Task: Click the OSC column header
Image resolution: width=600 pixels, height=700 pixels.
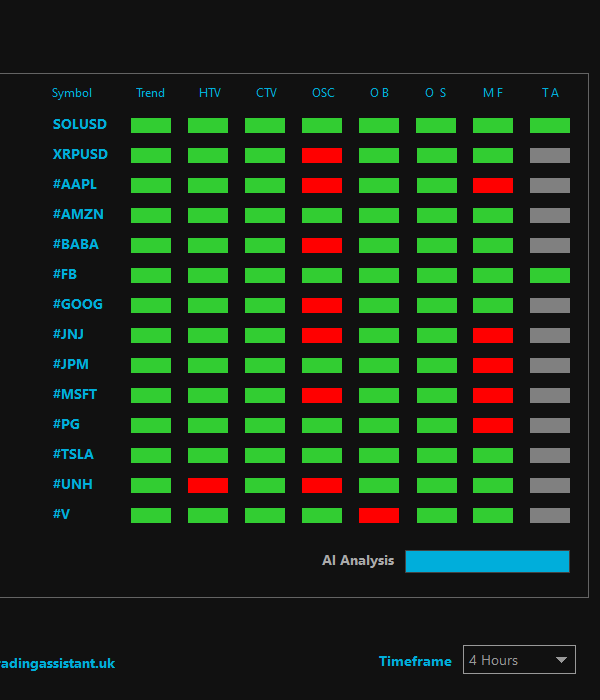Action: point(323,93)
